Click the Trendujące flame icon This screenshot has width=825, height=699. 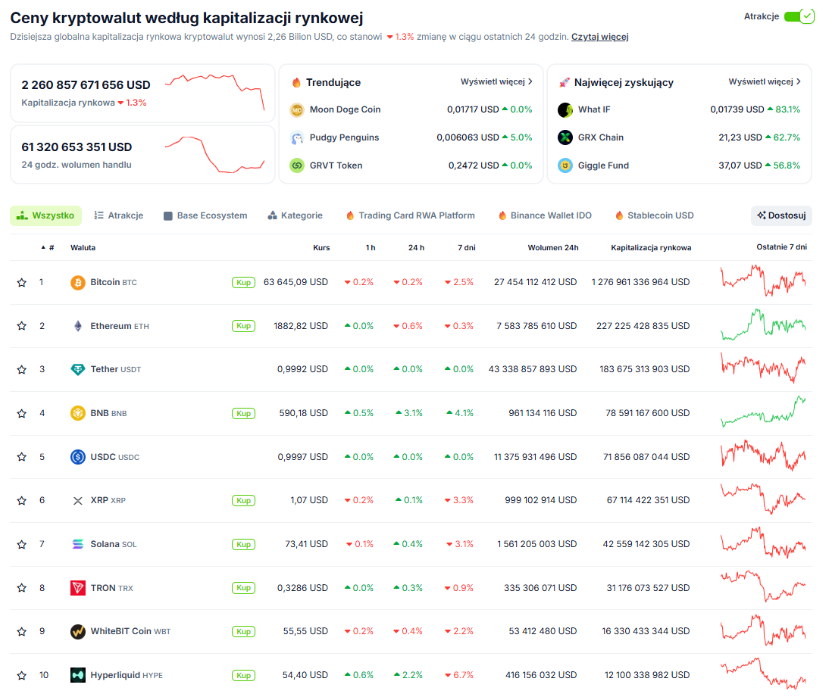coord(296,83)
